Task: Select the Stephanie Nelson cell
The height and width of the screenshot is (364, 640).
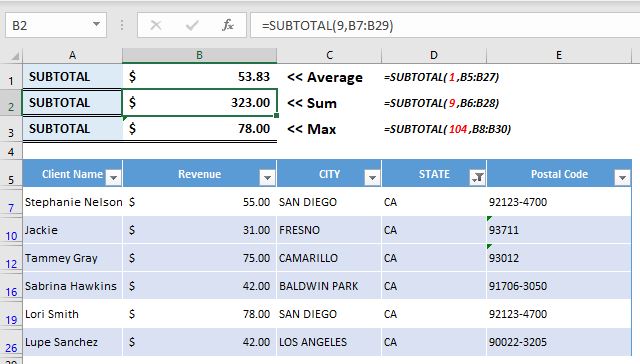Action: [x=73, y=202]
